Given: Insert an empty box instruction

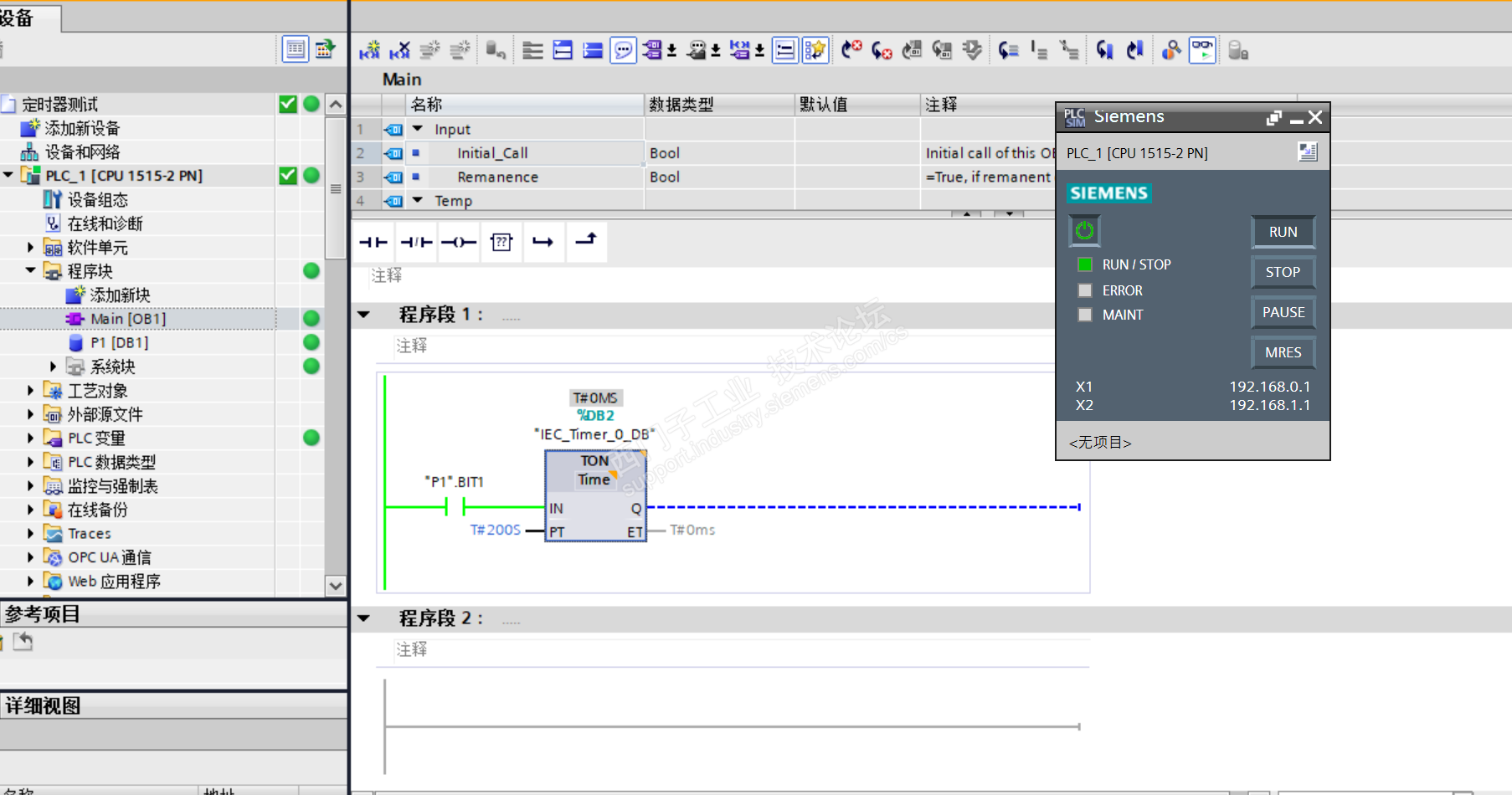Looking at the screenshot, I should point(501,242).
